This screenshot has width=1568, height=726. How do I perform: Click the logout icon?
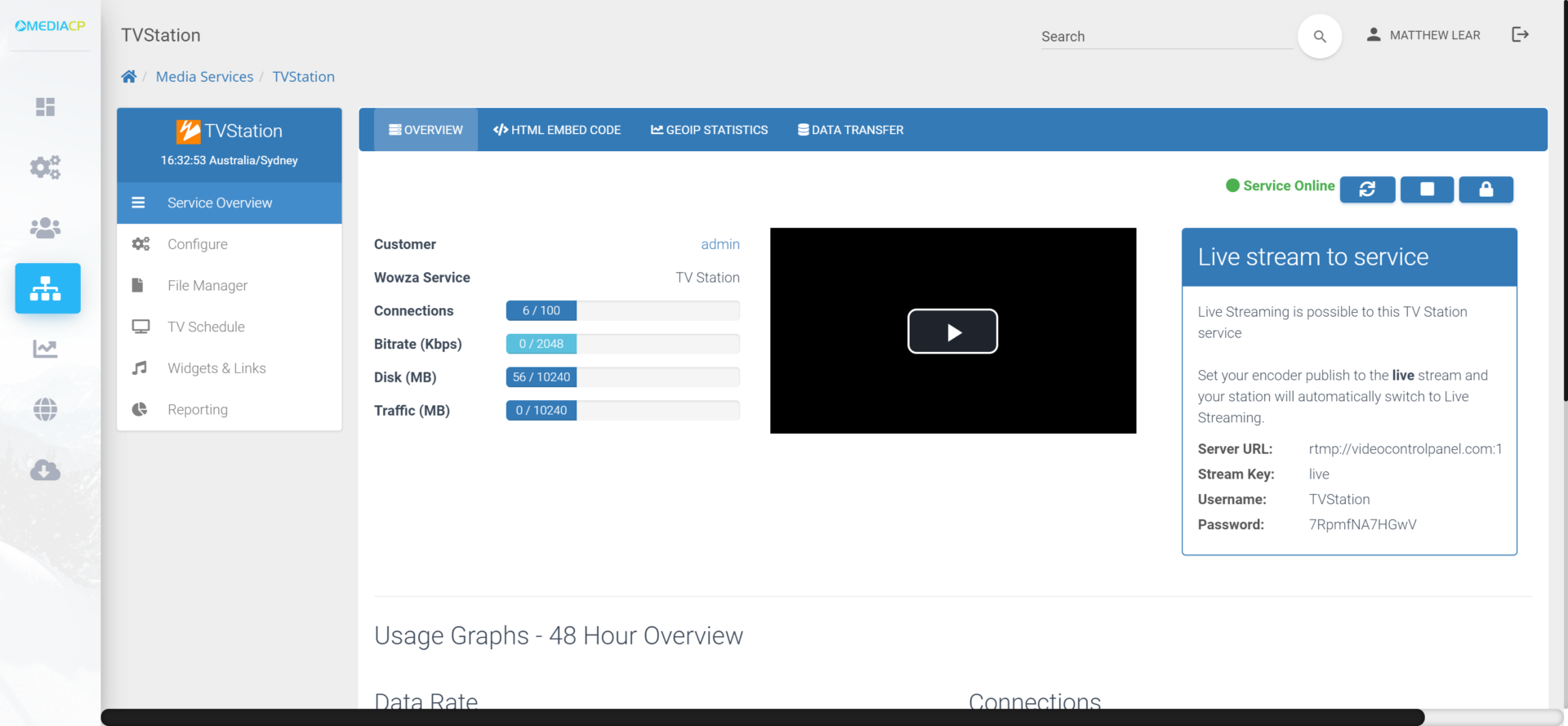click(x=1520, y=34)
